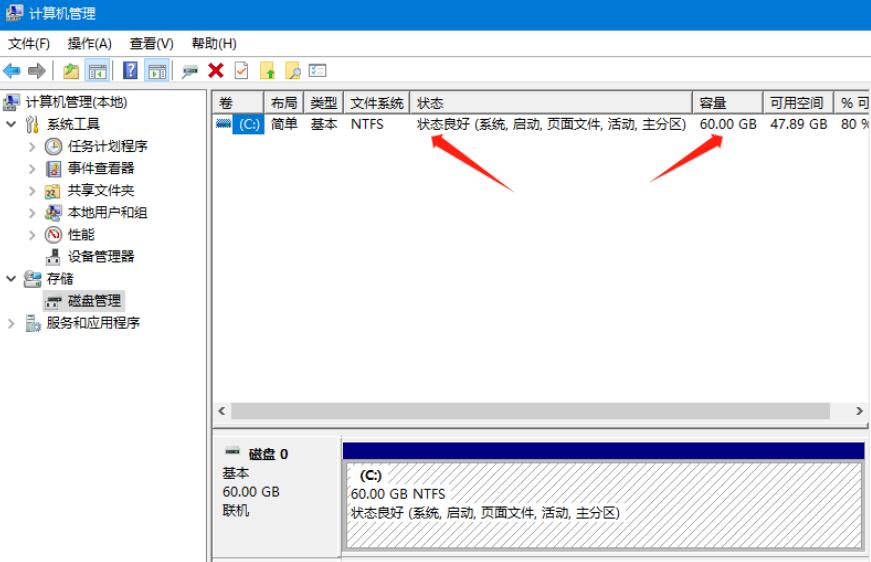Image resolution: width=871 pixels, height=562 pixels.
Task: Select 系统工具 in the tree
Action: [x=73, y=124]
